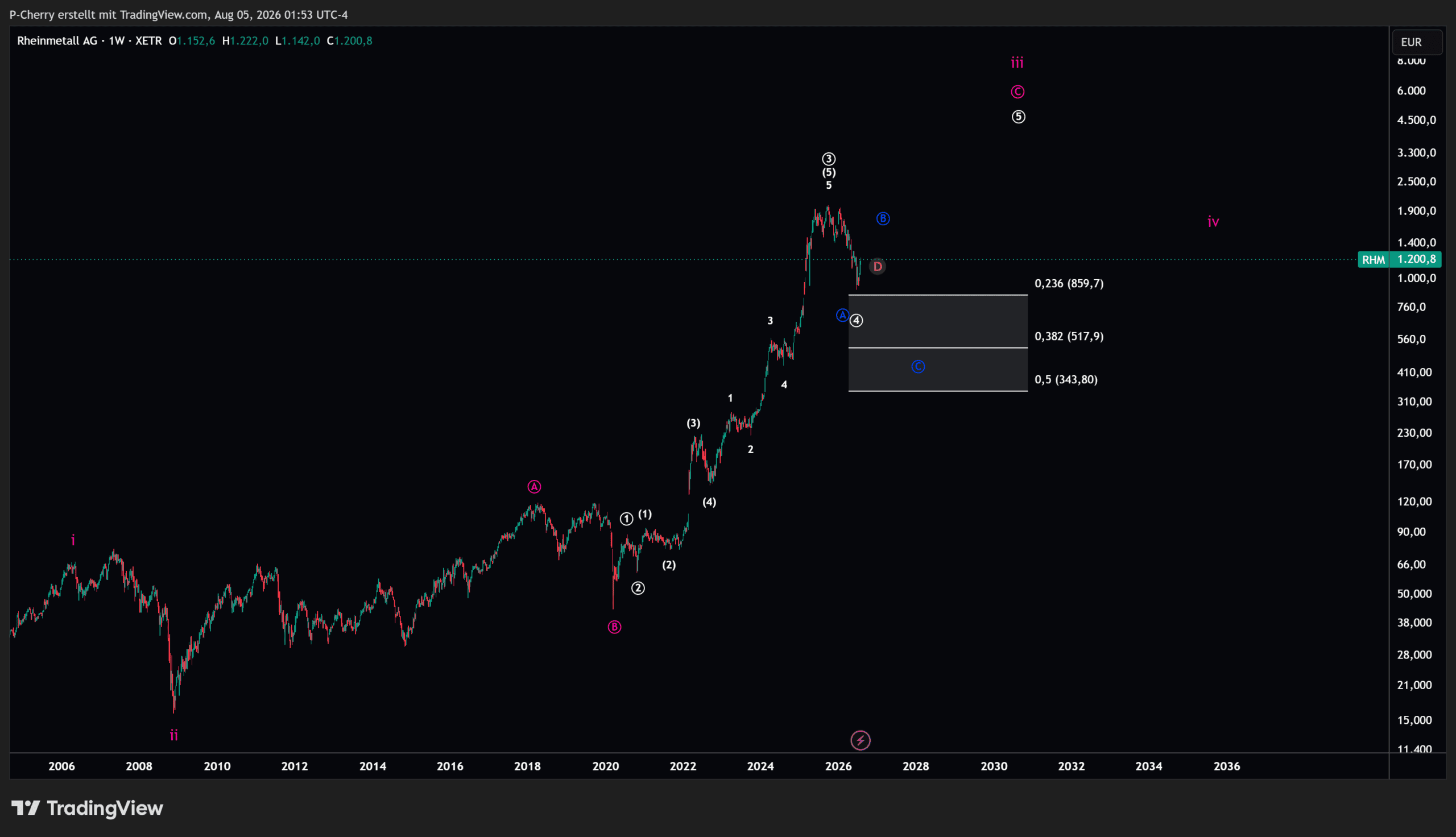The width and height of the screenshot is (1456, 837).
Task: Click the pink circled B wave label
Action: 614,627
